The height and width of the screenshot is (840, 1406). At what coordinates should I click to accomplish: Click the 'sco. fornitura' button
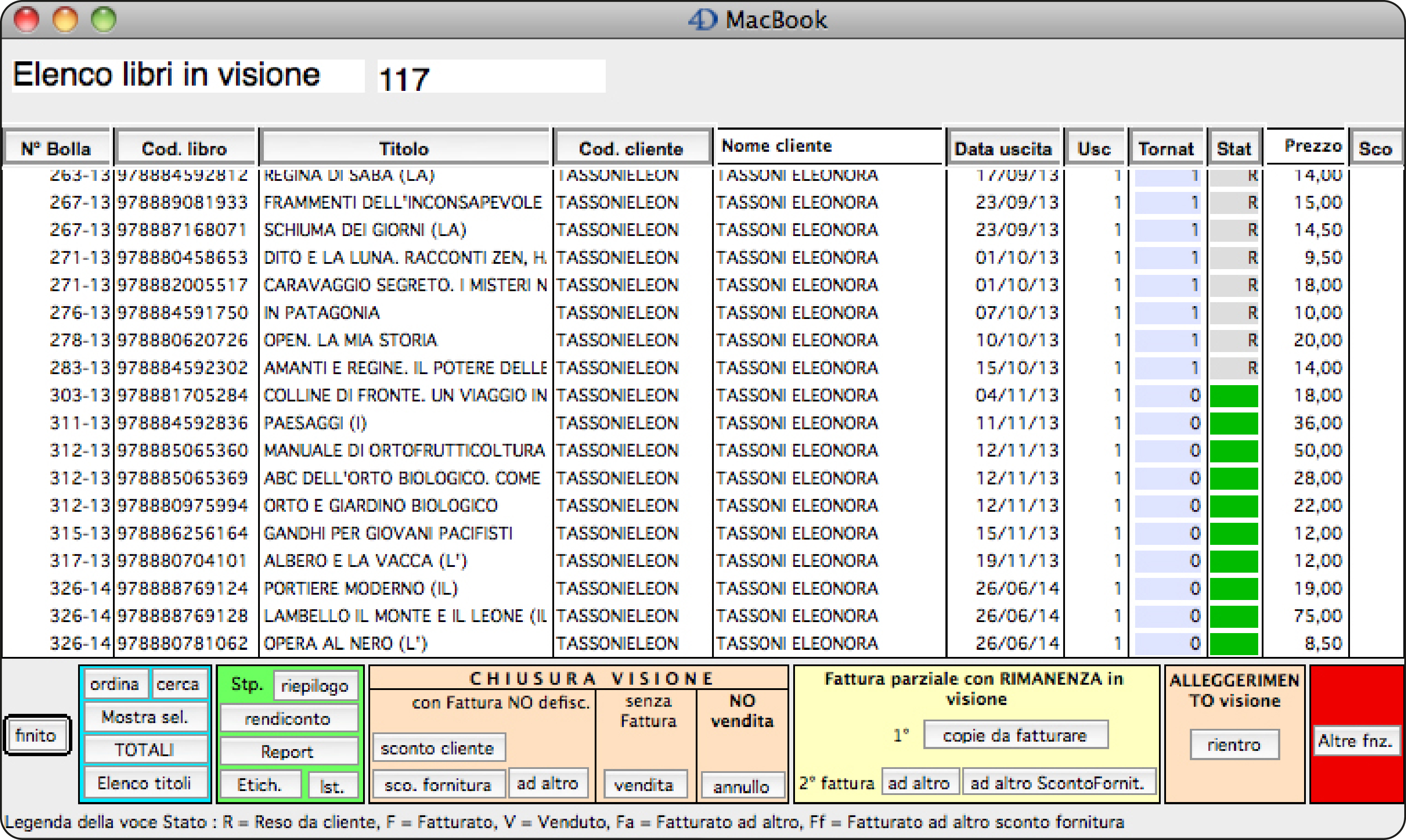439,784
